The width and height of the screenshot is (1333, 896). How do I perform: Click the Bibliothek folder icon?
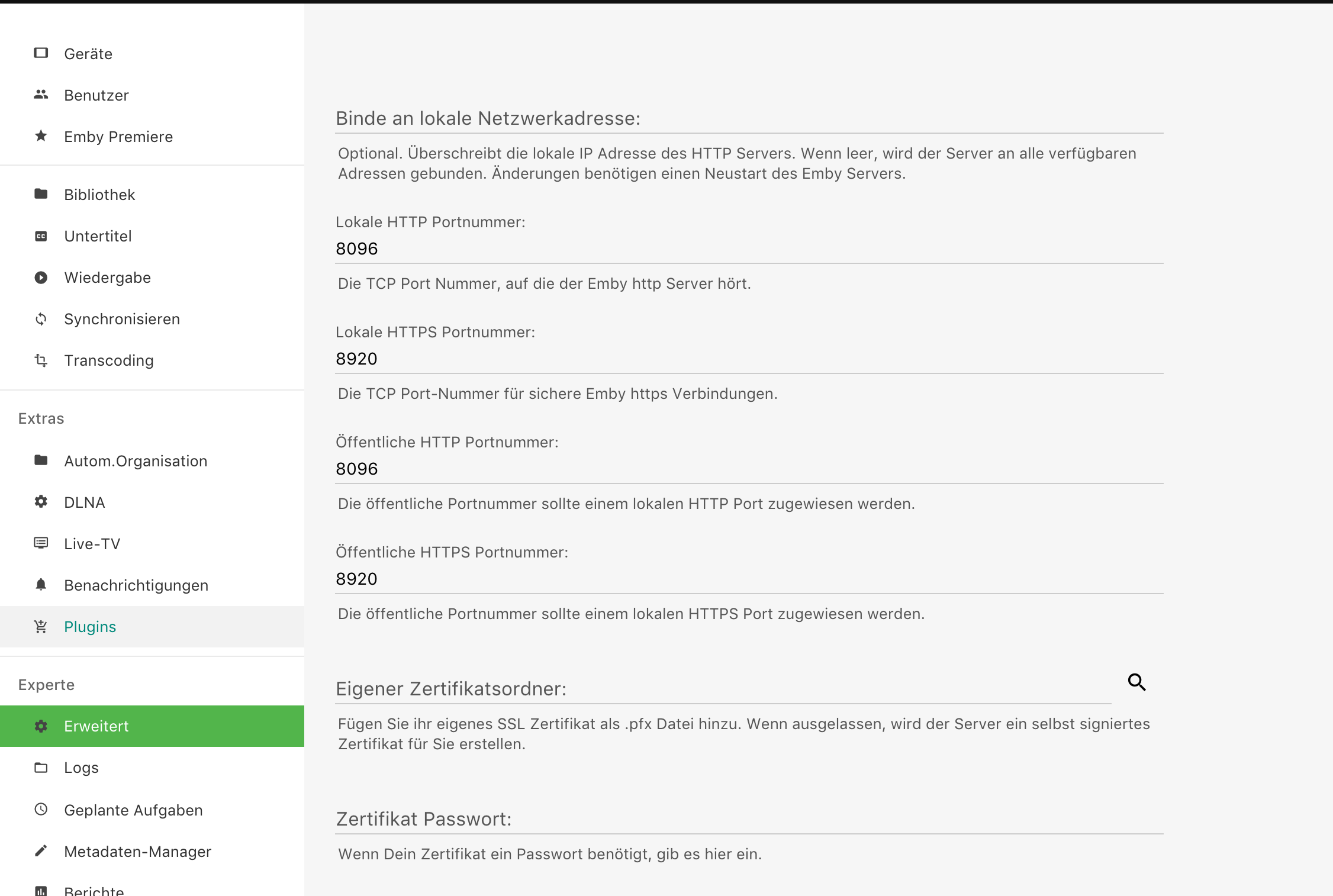(41, 194)
